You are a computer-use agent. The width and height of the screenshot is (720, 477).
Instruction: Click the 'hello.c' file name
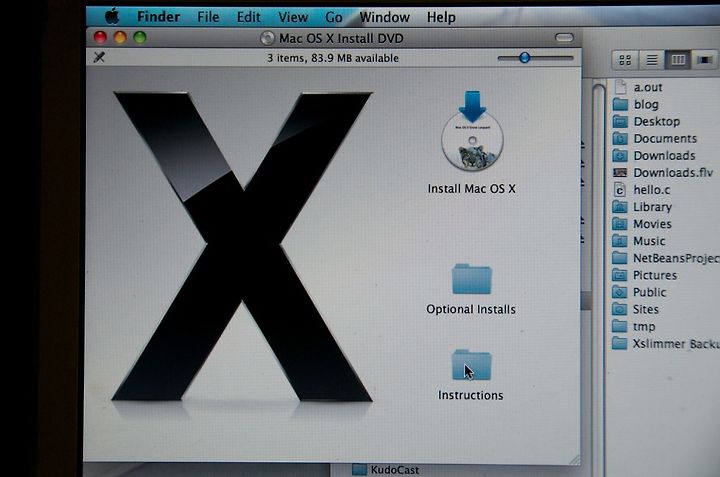(x=652, y=190)
